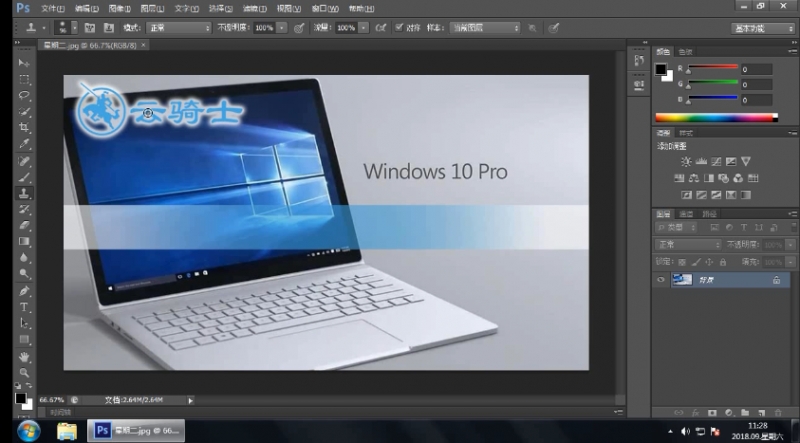Viewport: 800px width, 443px height.
Task: Select the Quick Selection tool
Action: (24, 111)
